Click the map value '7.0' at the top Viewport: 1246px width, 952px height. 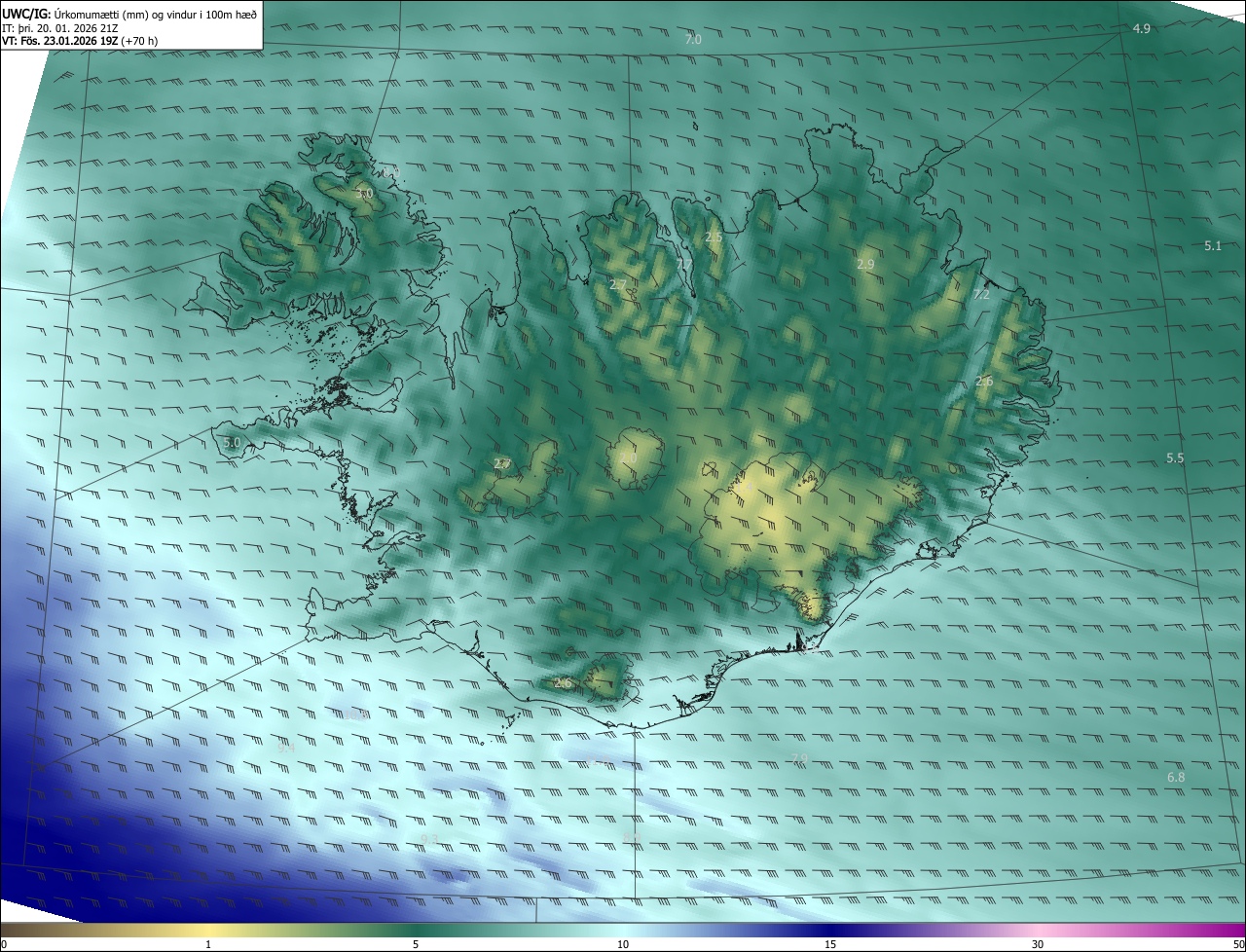pyautogui.click(x=692, y=40)
